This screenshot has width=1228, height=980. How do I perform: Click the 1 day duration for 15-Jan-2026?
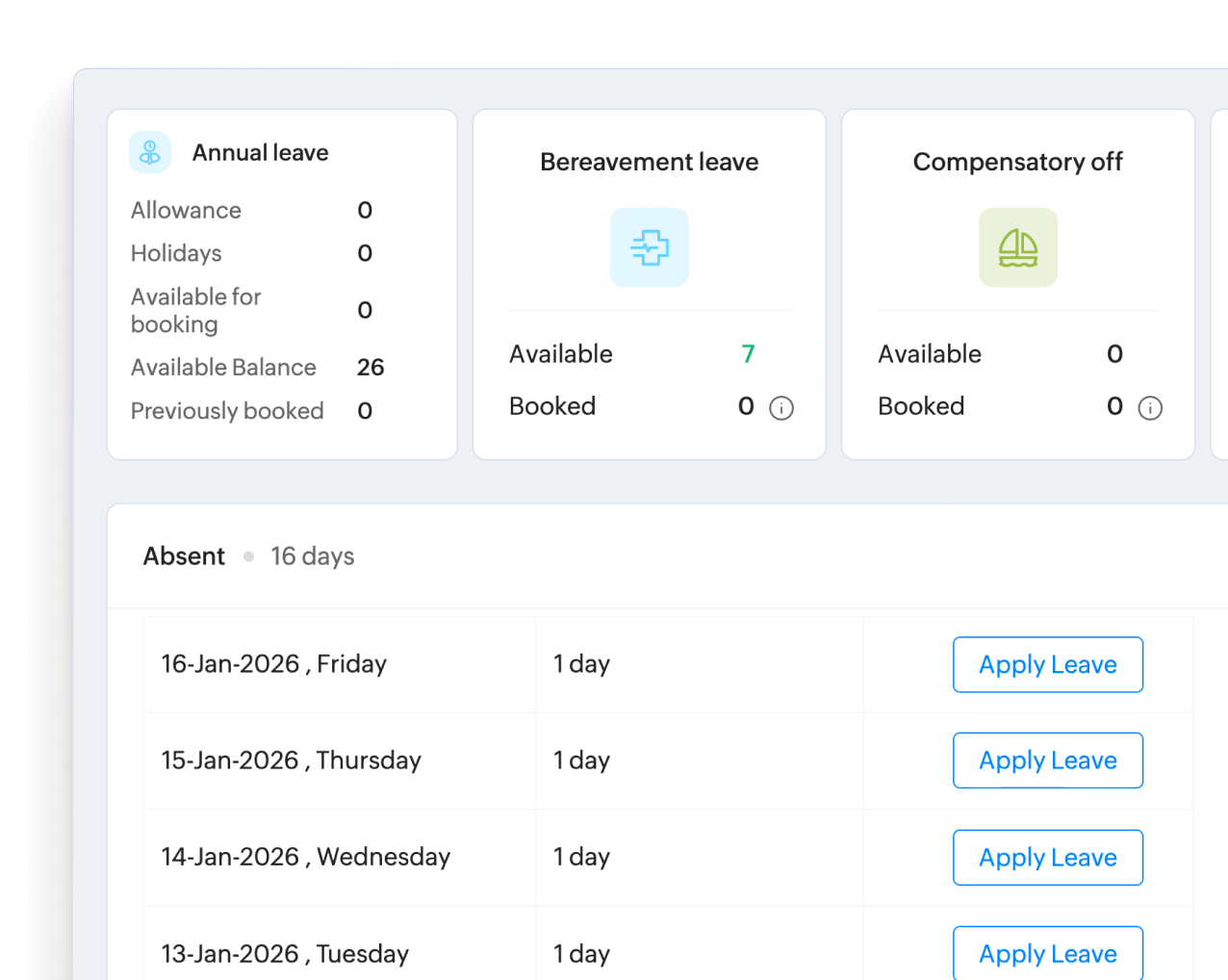pos(581,761)
